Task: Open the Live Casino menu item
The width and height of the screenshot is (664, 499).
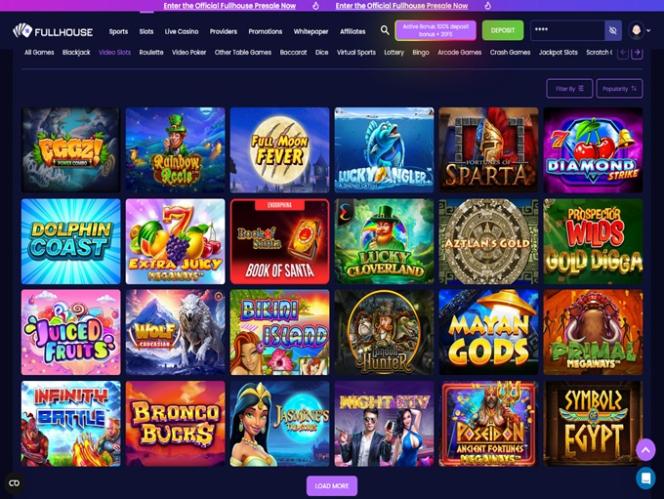Action: (x=181, y=31)
